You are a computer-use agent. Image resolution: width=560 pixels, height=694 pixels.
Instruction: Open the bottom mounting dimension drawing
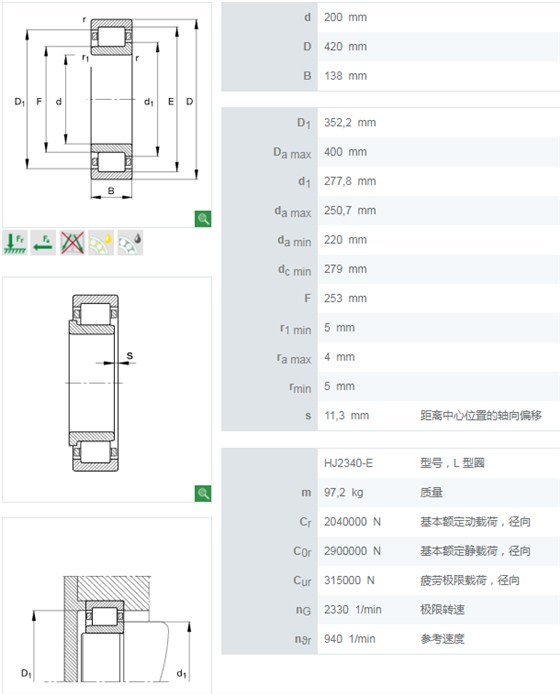click(107, 605)
